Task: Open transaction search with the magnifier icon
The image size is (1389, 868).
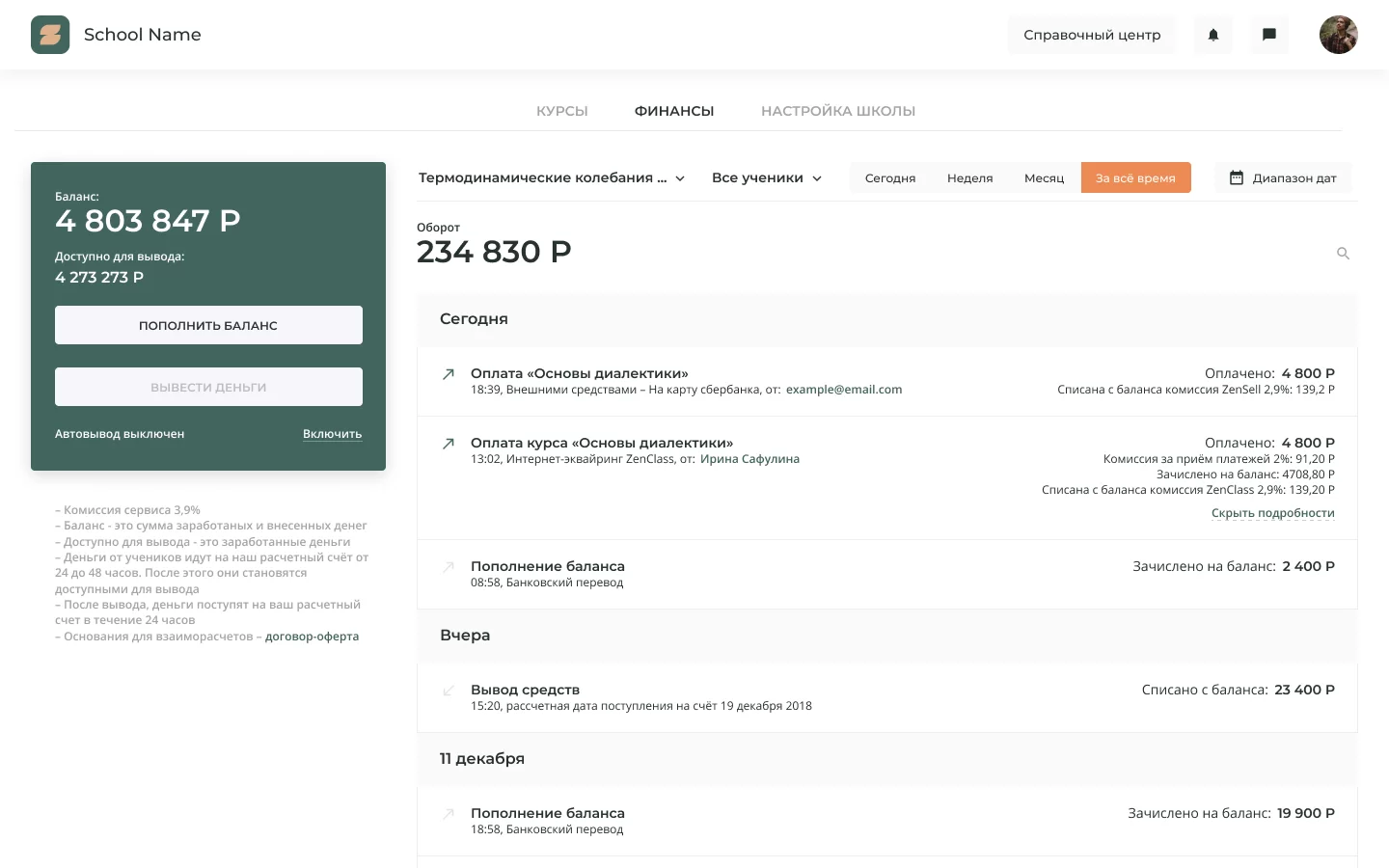Action: coord(1343,254)
